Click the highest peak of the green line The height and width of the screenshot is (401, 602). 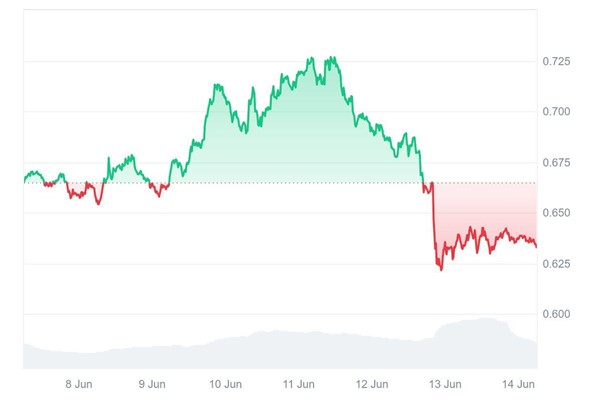coord(313,58)
